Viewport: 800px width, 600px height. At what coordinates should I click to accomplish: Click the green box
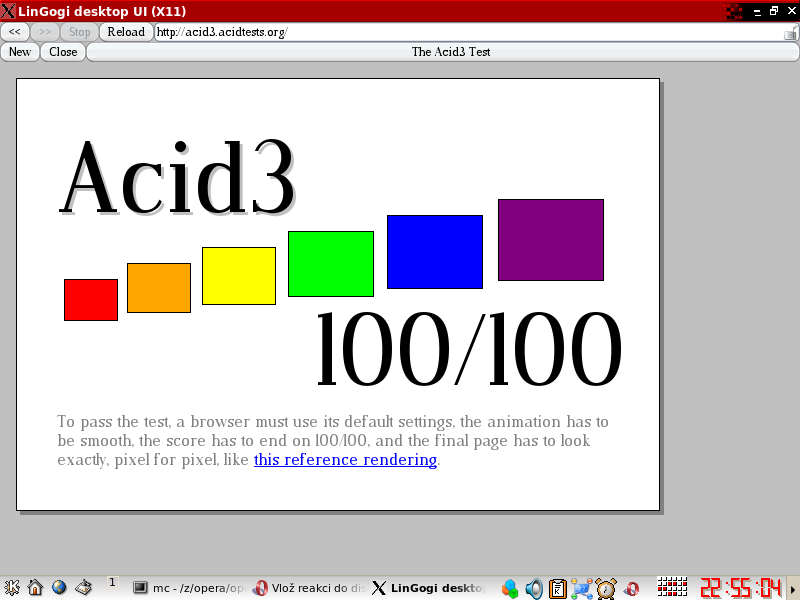coord(331,264)
